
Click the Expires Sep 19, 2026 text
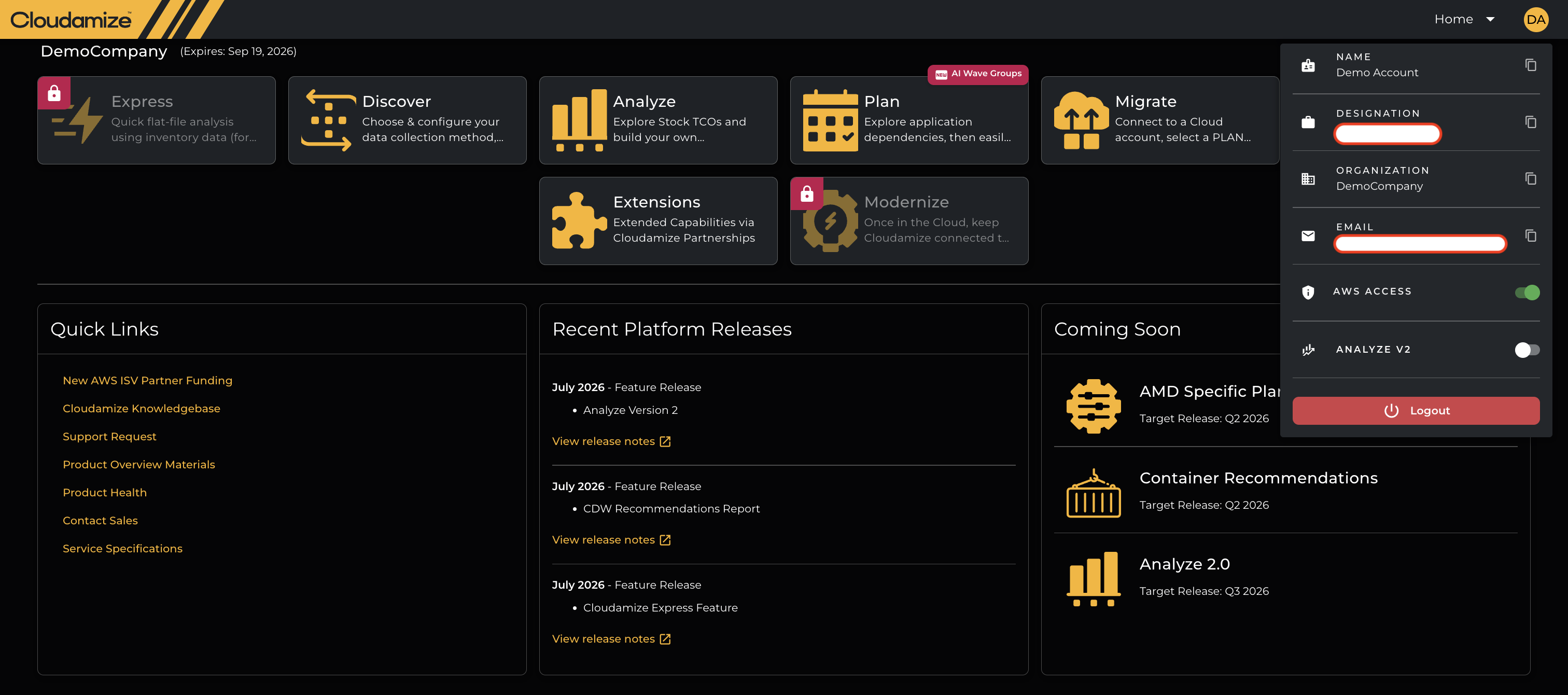(x=238, y=52)
